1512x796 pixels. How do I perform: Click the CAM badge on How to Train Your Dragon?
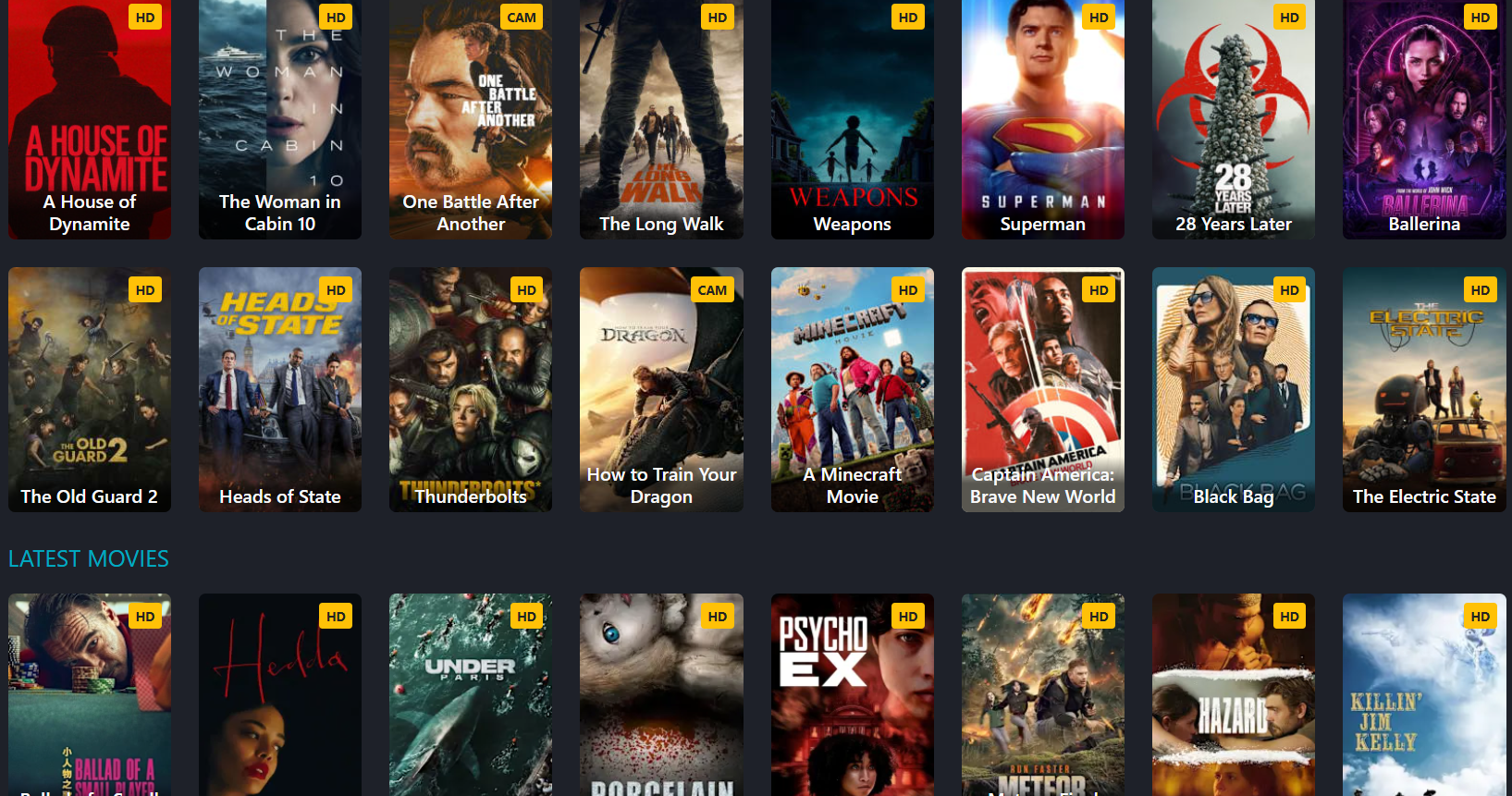pos(712,290)
